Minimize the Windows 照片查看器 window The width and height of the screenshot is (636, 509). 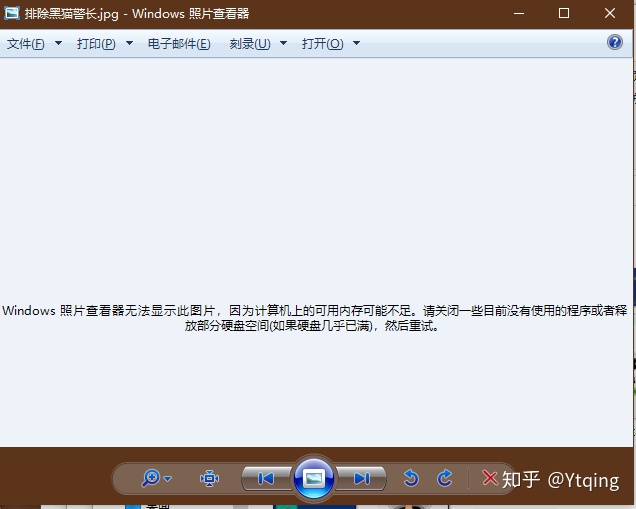click(519, 13)
